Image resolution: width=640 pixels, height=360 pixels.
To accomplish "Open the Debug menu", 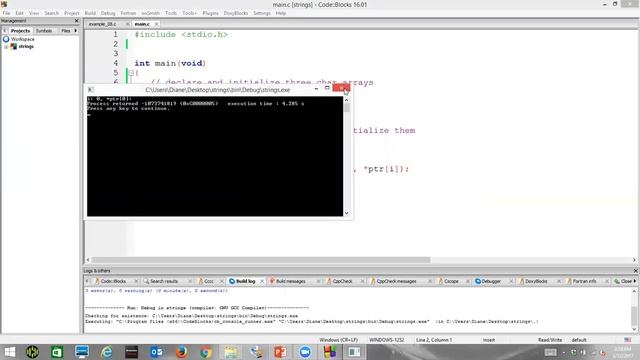I will tap(108, 13).
